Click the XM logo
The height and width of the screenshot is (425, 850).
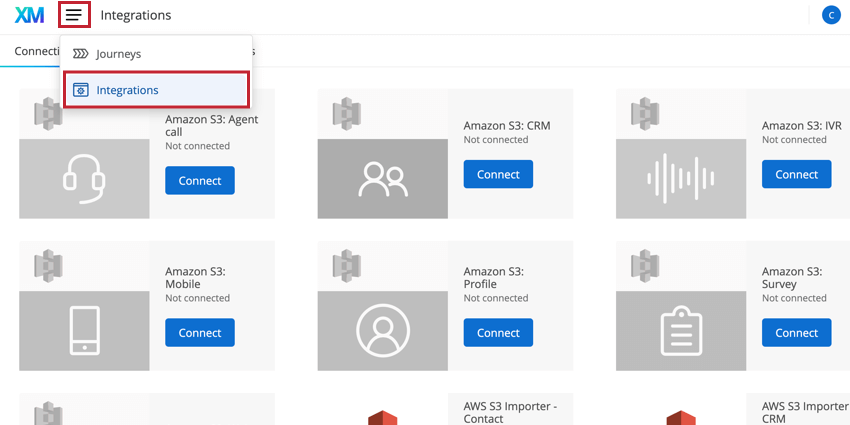coord(29,15)
